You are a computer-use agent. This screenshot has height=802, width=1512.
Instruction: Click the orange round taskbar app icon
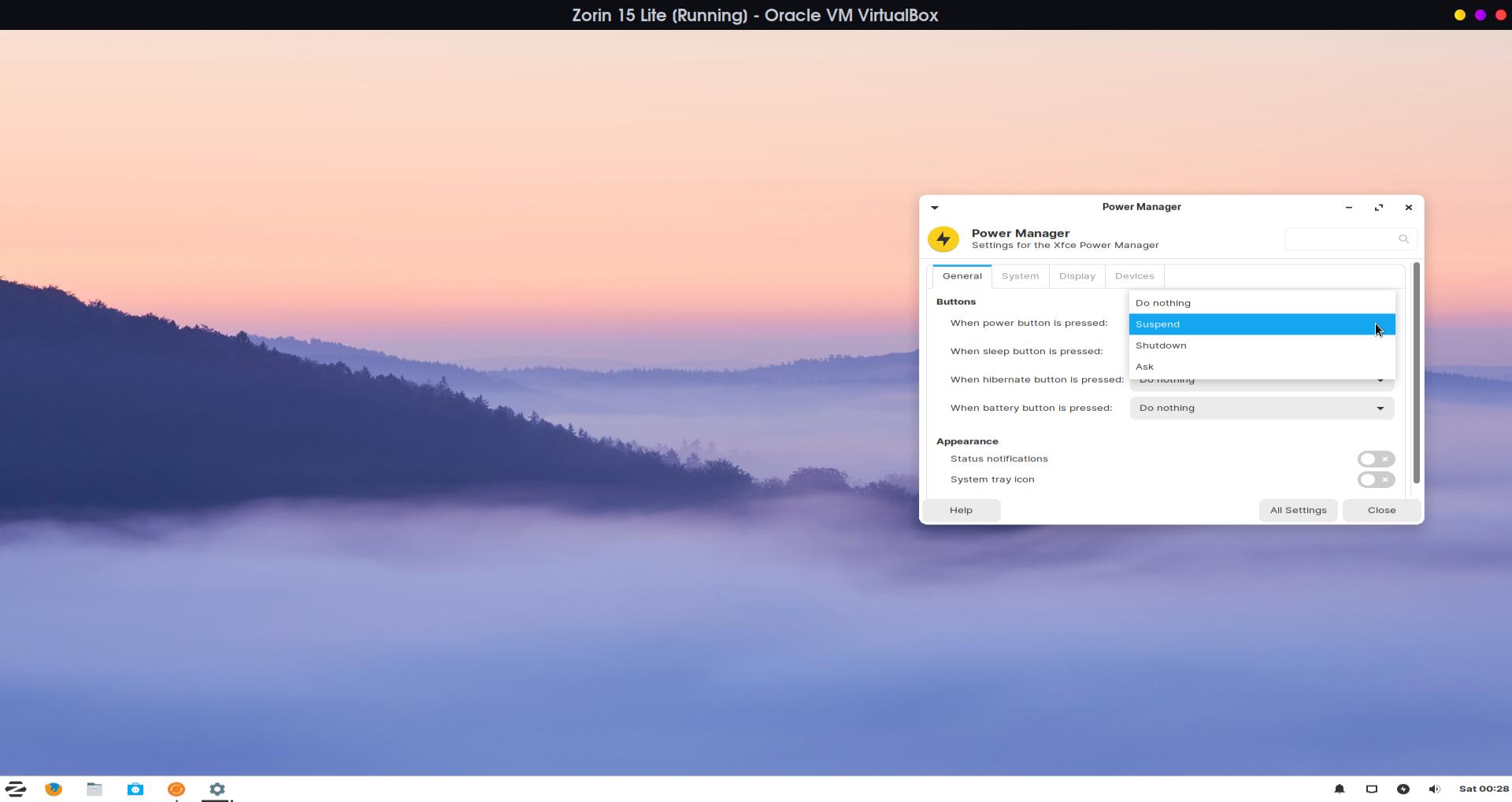pos(176,789)
